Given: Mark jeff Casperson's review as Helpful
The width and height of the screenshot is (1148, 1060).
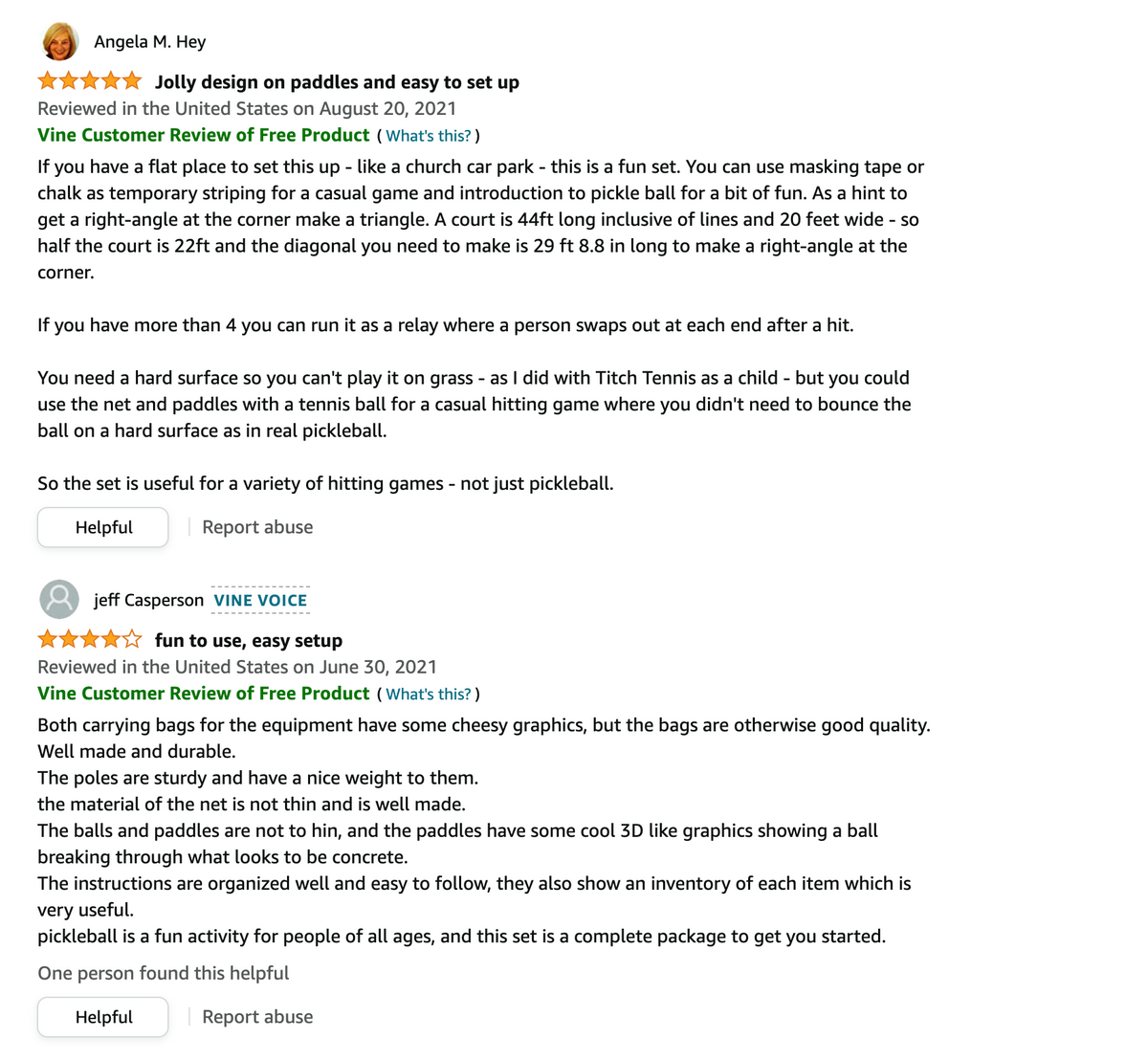Looking at the screenshot, I should click(103, 1017).
